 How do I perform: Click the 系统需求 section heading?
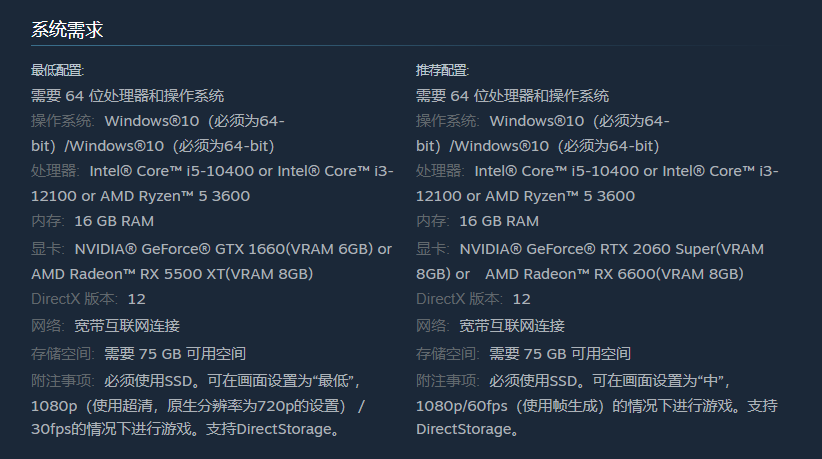tap(67, 29)
